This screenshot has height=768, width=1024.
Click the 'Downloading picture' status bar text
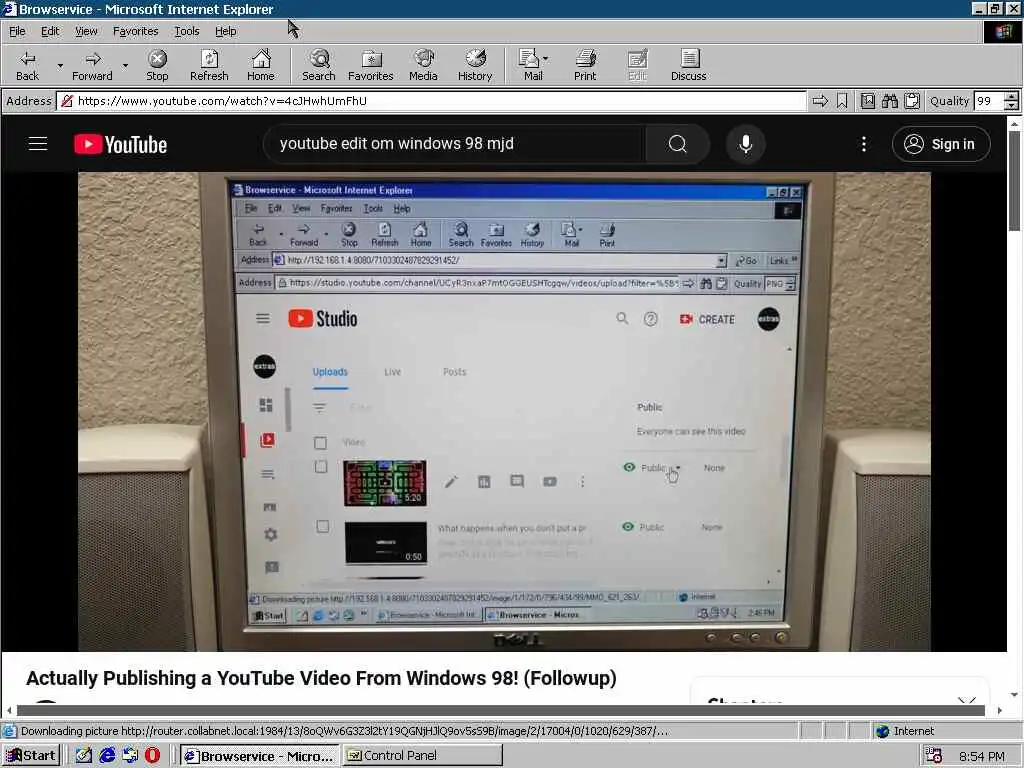[344, 731]
